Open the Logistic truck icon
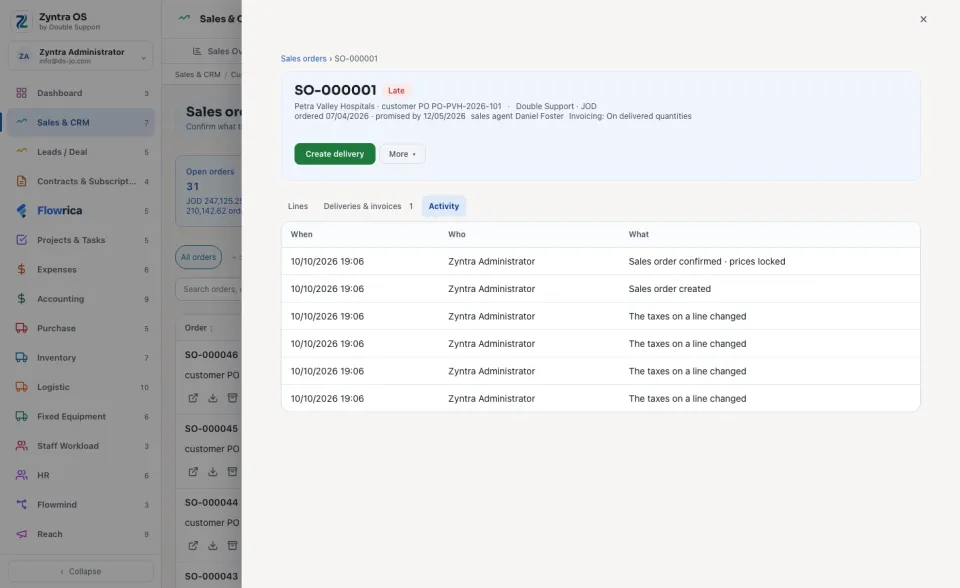This screenshot has height=588, width=960. pyautogui.click(x=21, y=386)
